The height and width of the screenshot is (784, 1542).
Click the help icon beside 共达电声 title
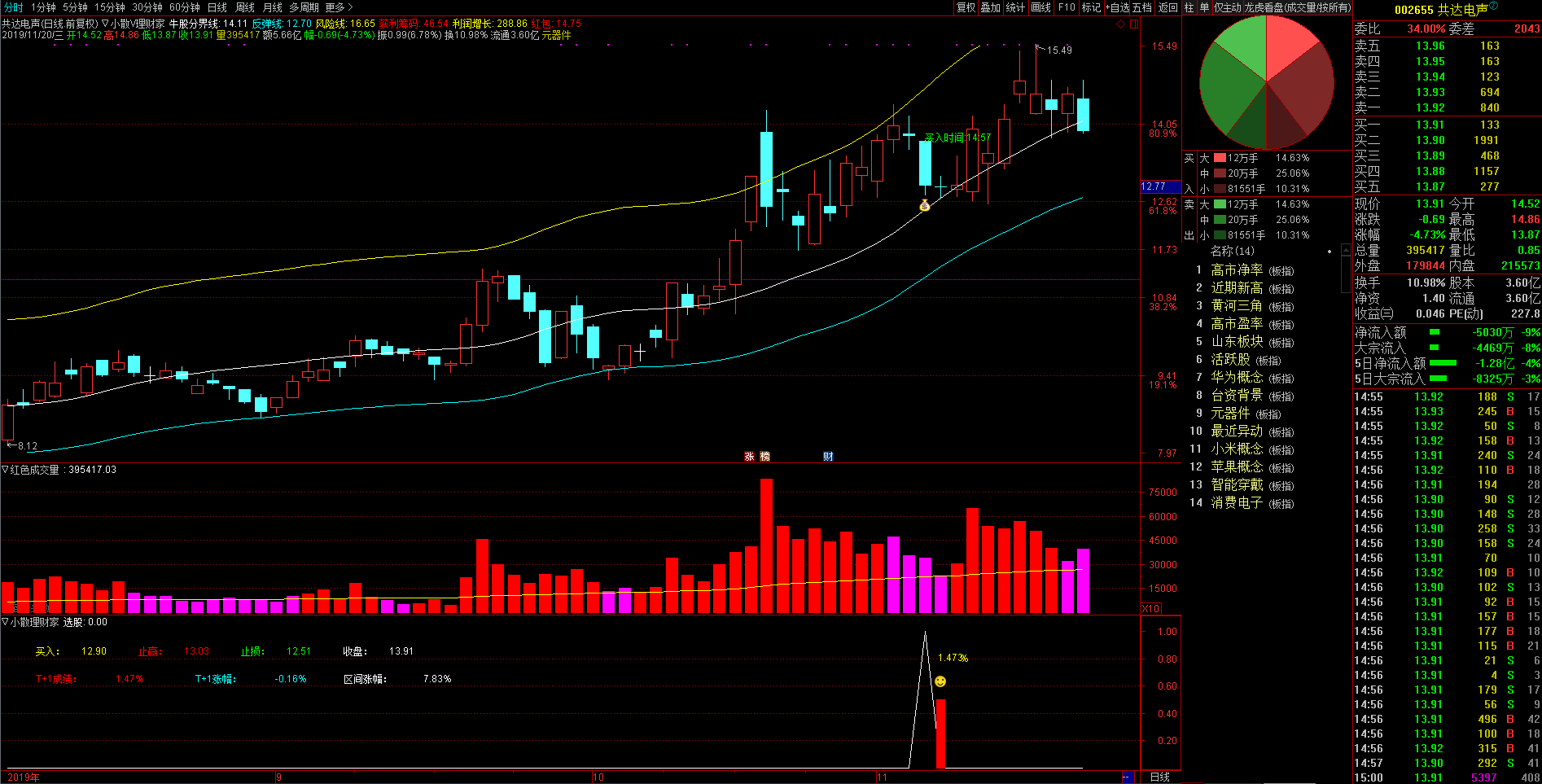click(1494, 7)
